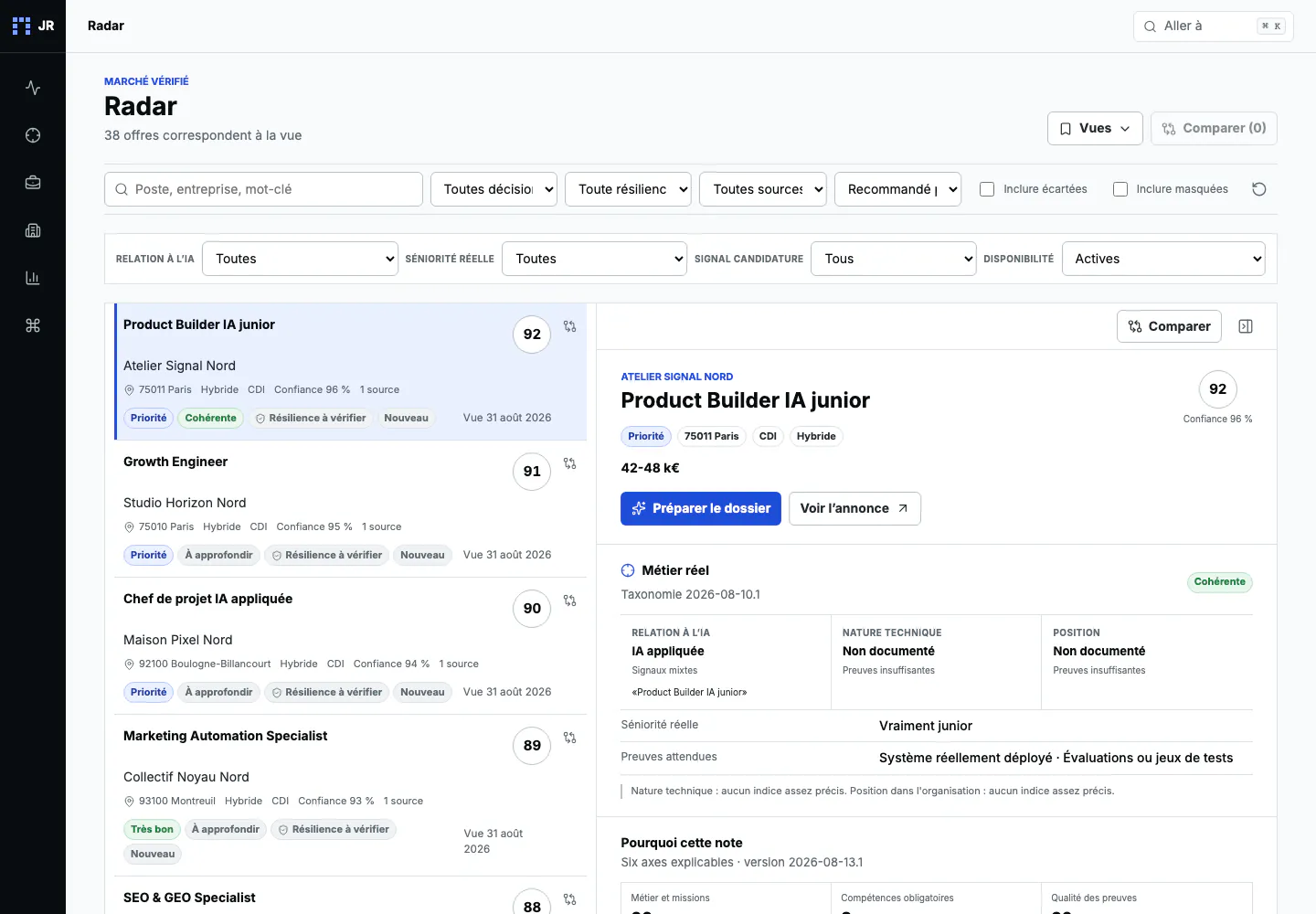Click Résilience à vérifier tag on Growth Engineer
1316x914 pixels.
point(327,555)
